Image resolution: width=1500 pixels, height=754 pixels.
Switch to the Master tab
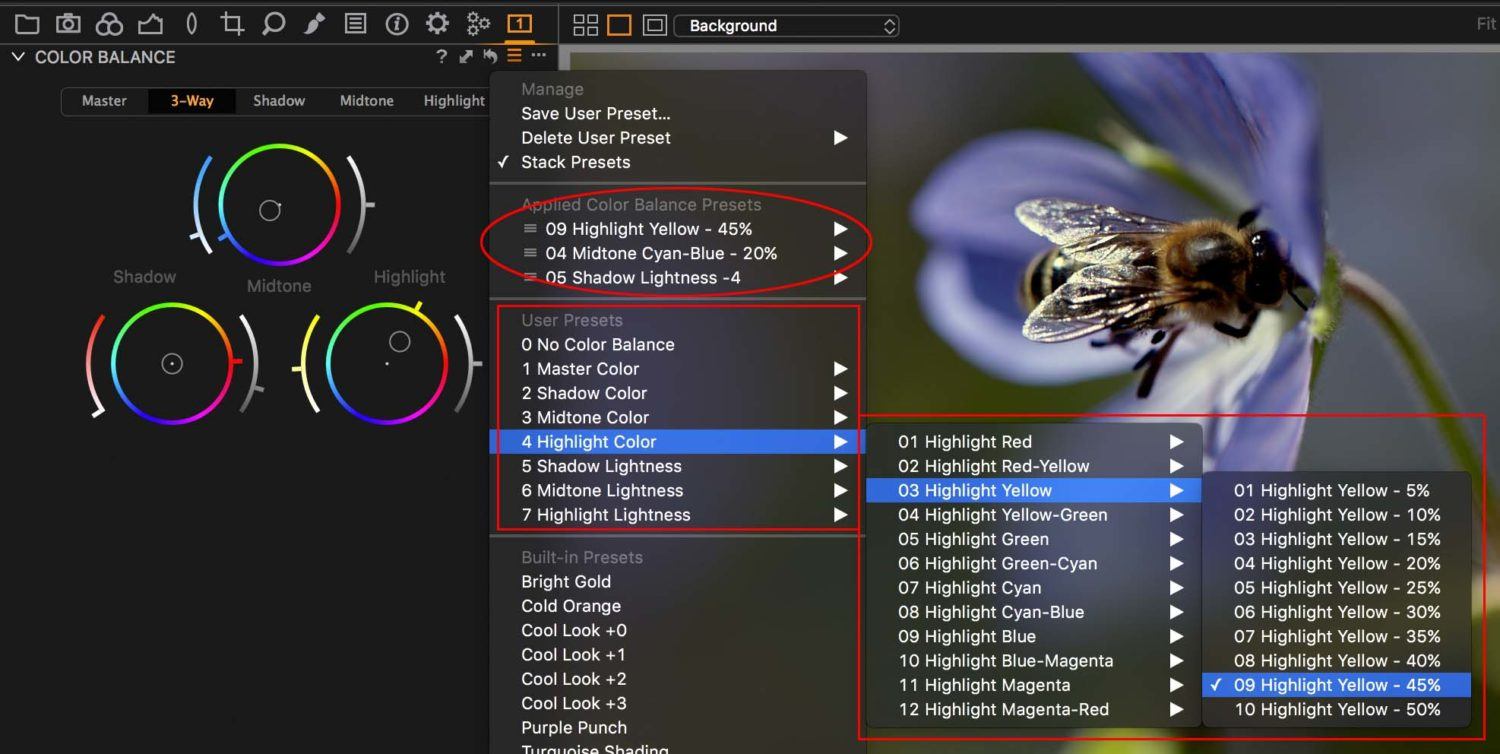(x=104, y=101)
